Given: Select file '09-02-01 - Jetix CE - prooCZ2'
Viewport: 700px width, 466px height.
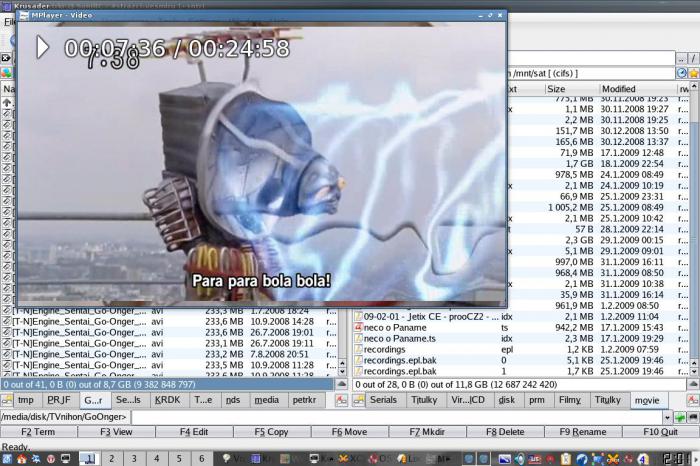Looking at the screenshot, I should [x=520, y=317].
